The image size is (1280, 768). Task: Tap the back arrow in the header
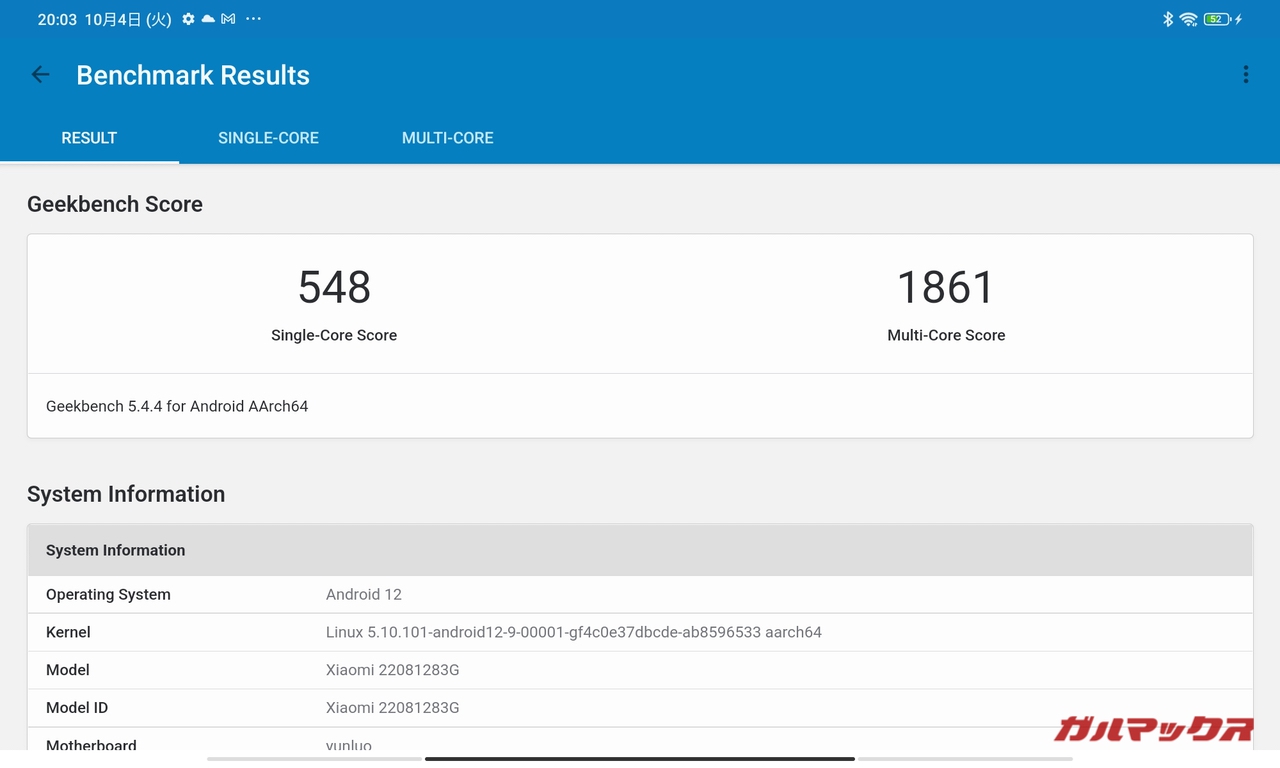40,75
